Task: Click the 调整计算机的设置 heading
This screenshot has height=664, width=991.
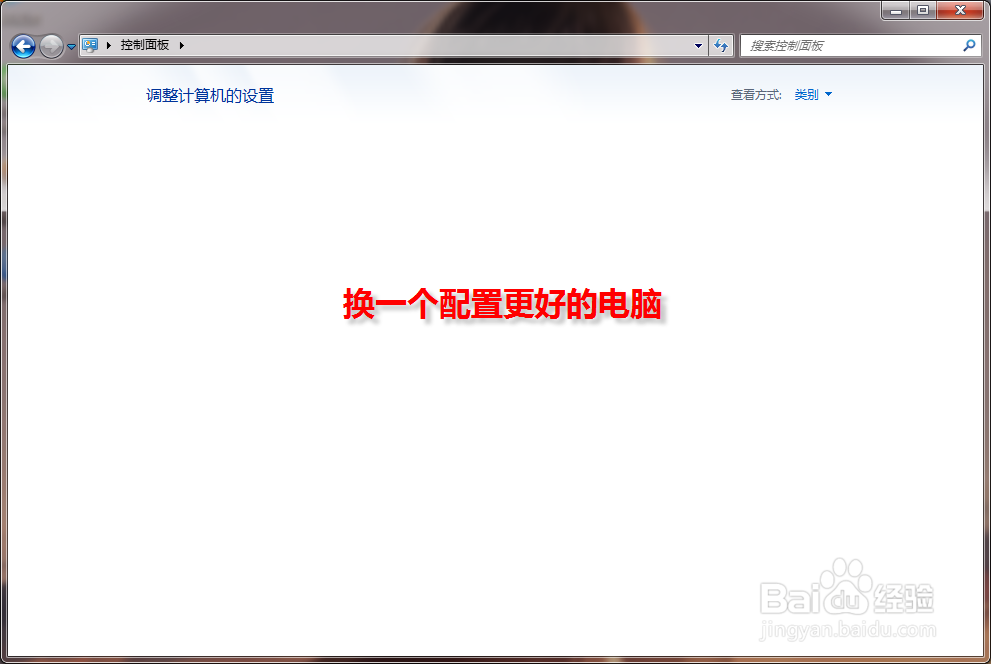Action: click(x=210, y=96)
